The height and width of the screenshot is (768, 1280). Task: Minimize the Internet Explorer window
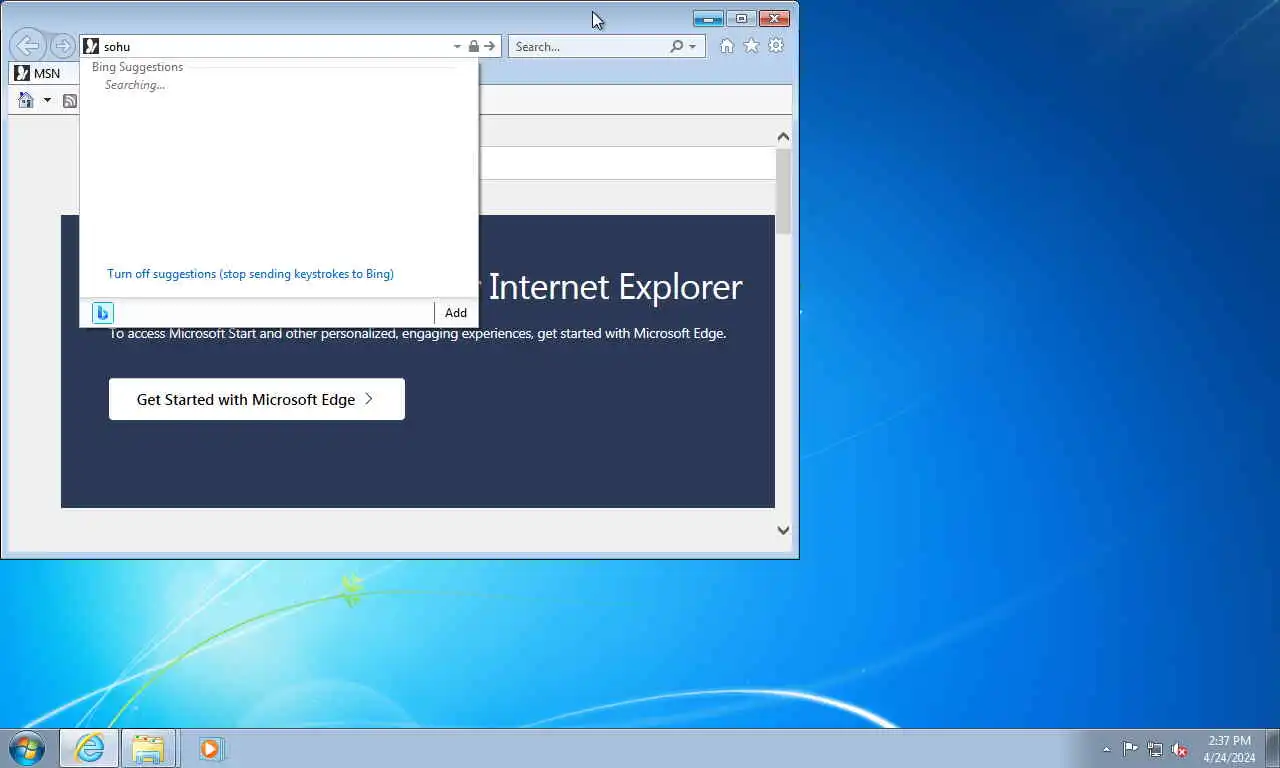coord(708,18)
